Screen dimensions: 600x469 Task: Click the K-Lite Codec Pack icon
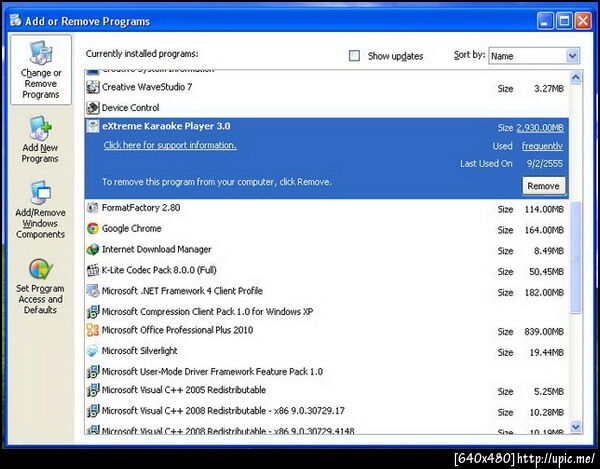point(93,270)
